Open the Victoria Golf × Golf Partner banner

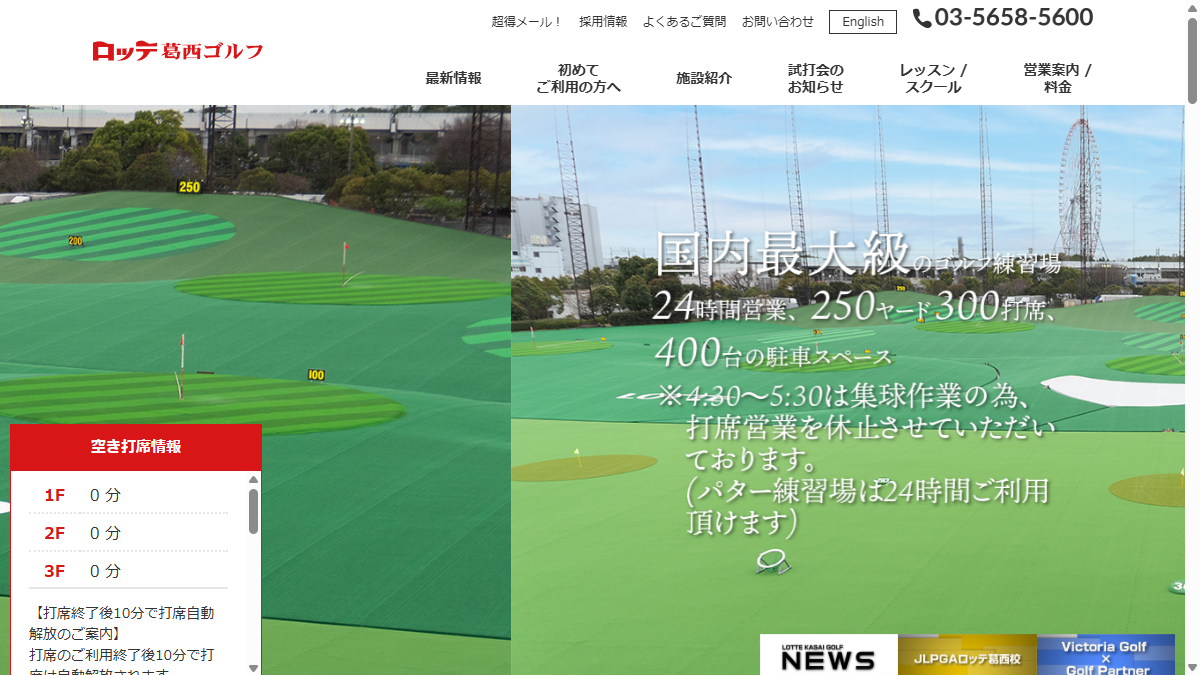(x=1106, y=655)
